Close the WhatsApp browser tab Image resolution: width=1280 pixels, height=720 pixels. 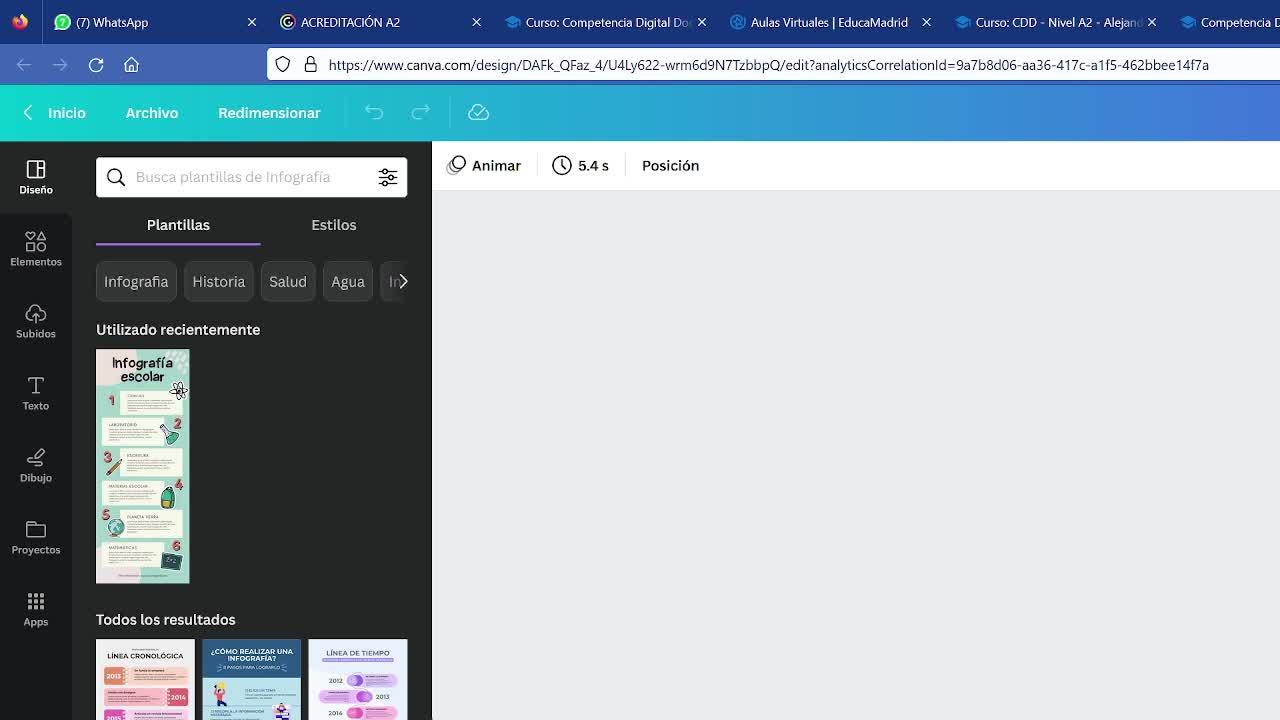coord(252,22)
